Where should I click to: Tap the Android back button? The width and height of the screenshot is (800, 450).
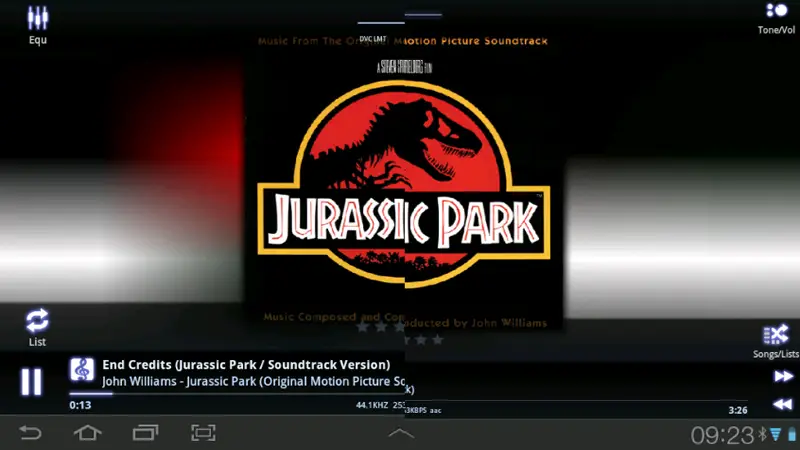click(x=30, y=433)
